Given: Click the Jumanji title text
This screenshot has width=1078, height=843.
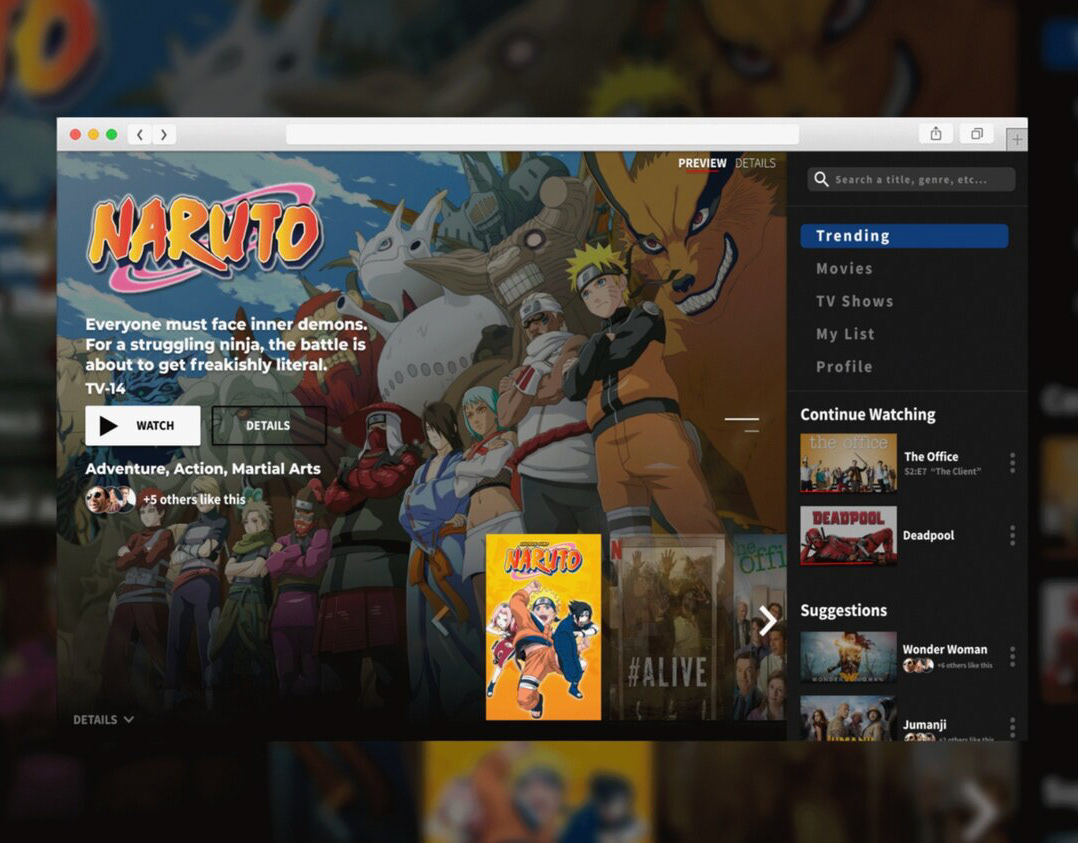Looking at the screenshot, I should (925, 725).
